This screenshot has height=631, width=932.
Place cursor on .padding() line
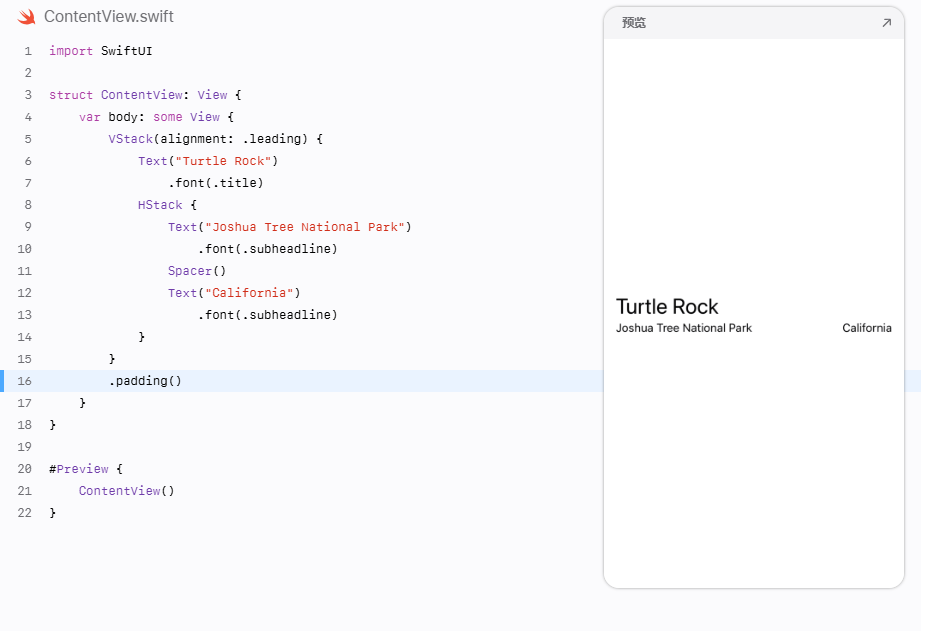coord(145,381)
